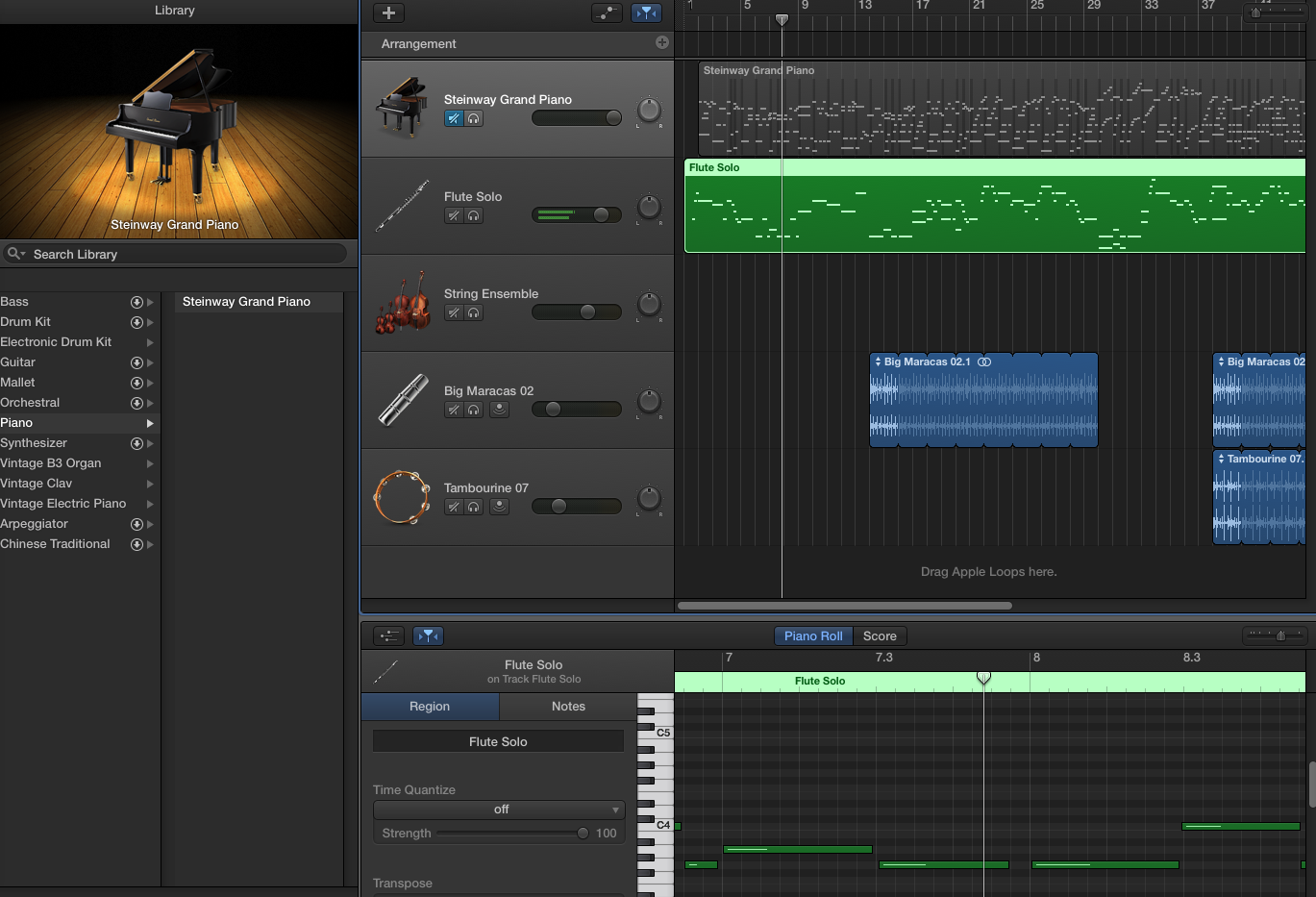This screenshot has height=897, width=1316.
Task: Switch to the Score tab
Action: coord(880,635)
